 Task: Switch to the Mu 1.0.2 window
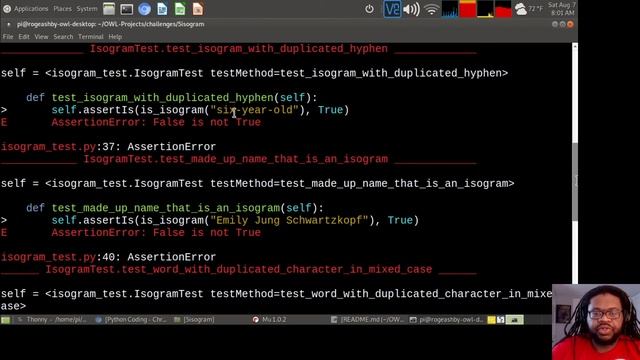click(x=269, y=320)
